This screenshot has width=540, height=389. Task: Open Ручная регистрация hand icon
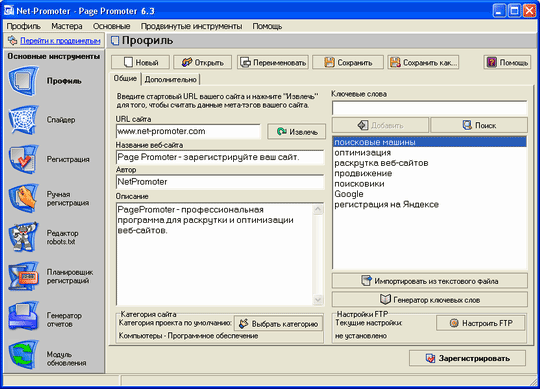(23, 198)
